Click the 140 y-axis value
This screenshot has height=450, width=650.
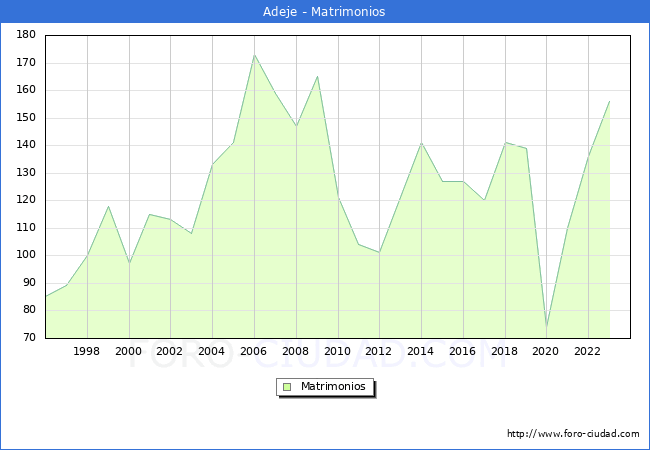click(x=26, y=145)
